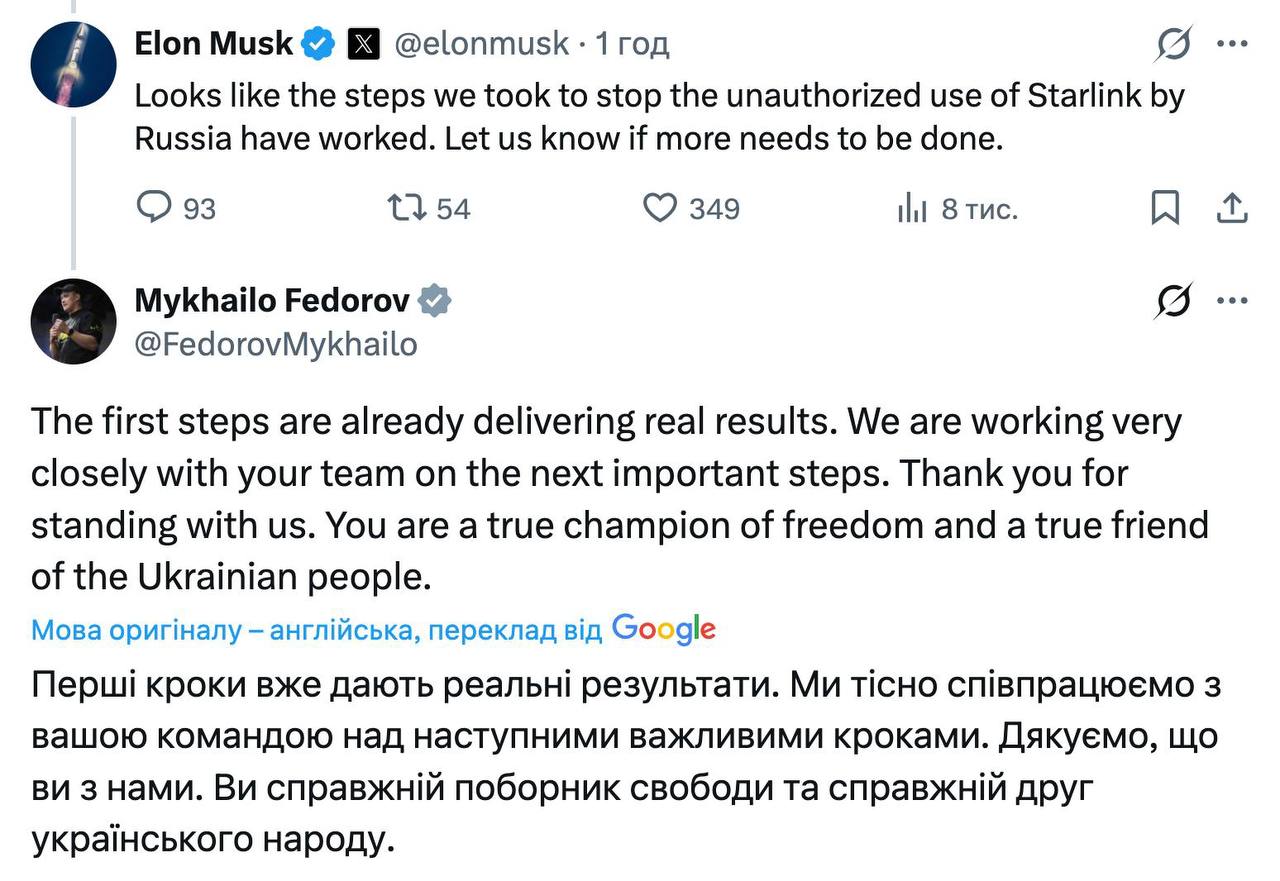Click the Mykhailo Fedorov display name
The height and width of the screenshot is (881, 1280).
tap(271, 300)
